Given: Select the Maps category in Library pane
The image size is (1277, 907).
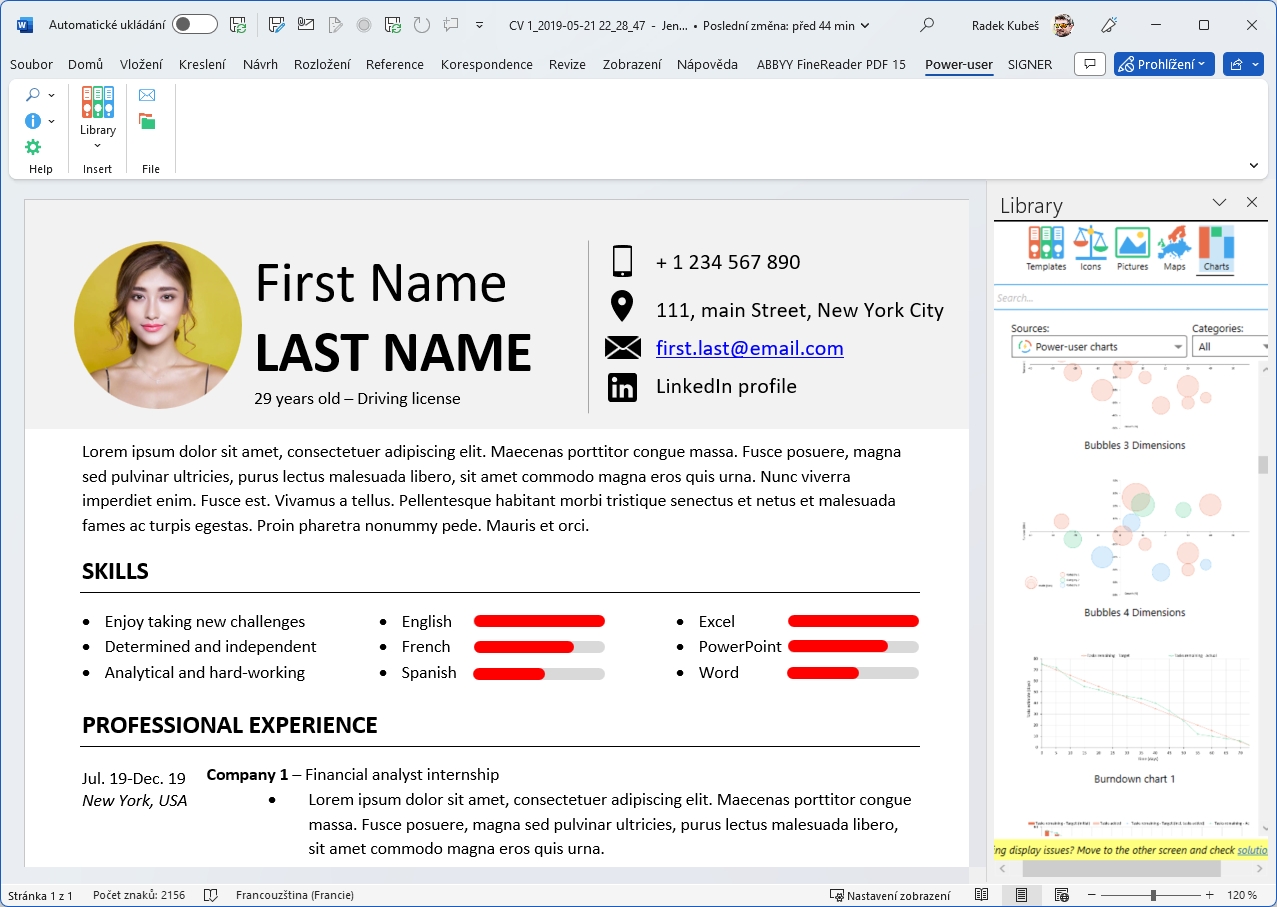Looking at the screenshot, I should pos(1174,248).
